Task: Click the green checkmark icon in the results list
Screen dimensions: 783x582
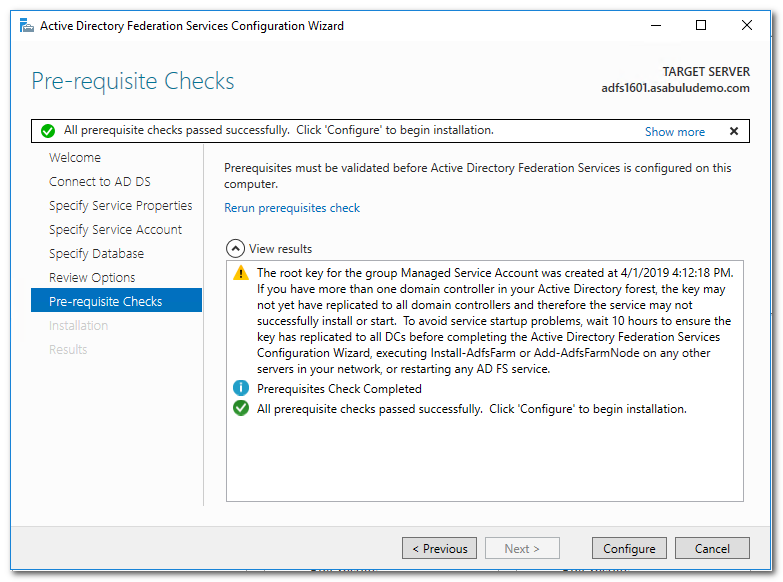Action: [240, 408]
